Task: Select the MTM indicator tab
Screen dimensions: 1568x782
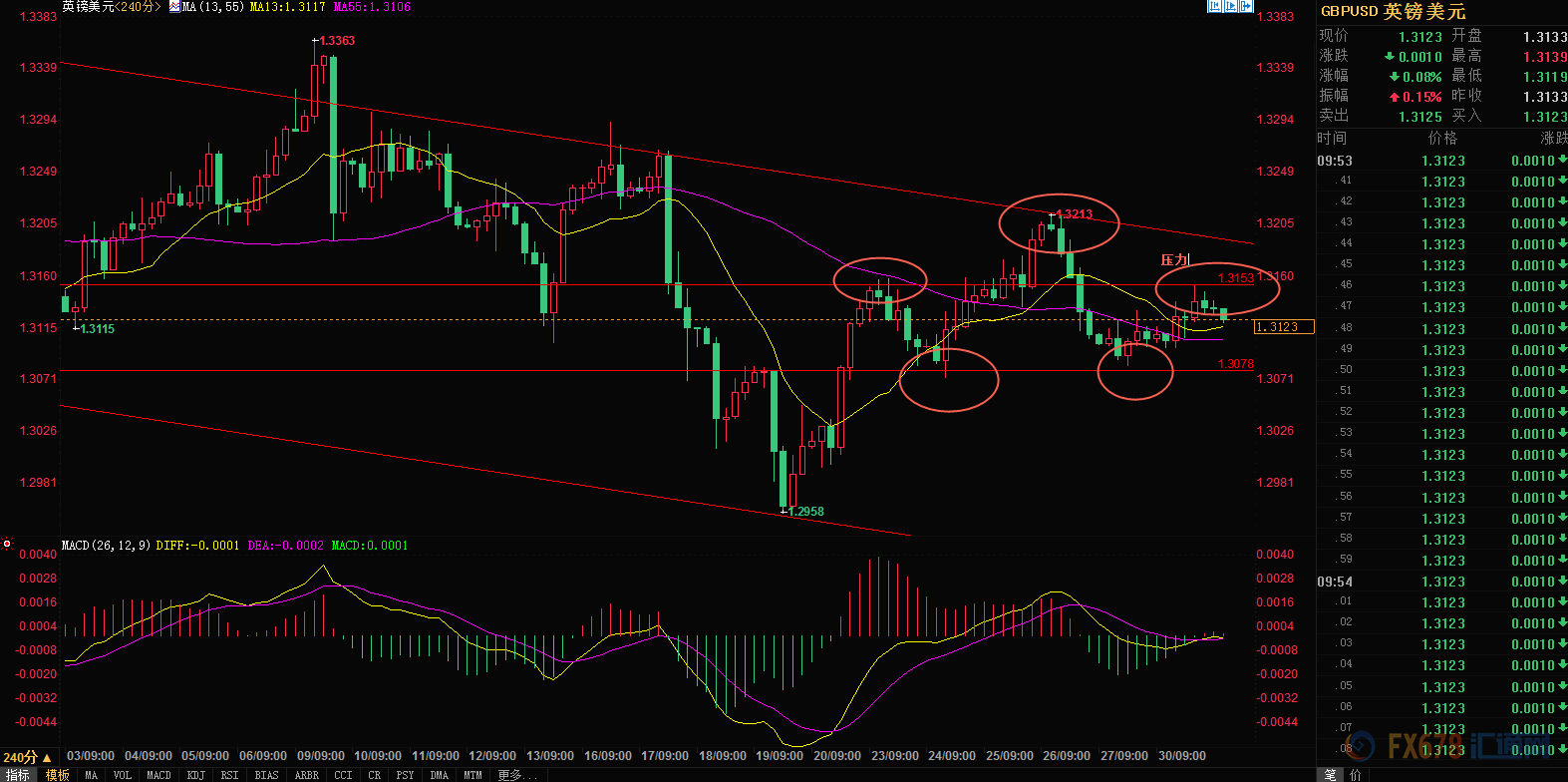Action: pos(472,775)
